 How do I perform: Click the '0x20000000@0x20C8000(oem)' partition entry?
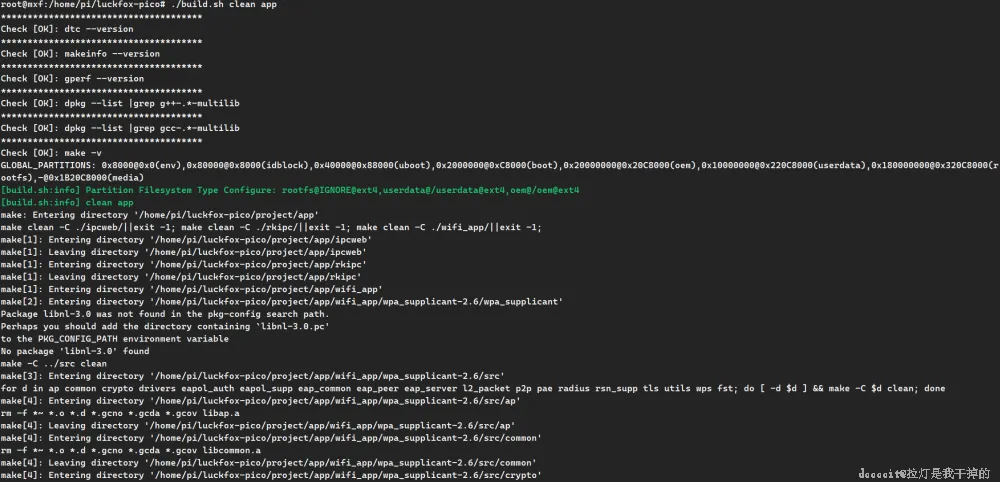[629, 165]
